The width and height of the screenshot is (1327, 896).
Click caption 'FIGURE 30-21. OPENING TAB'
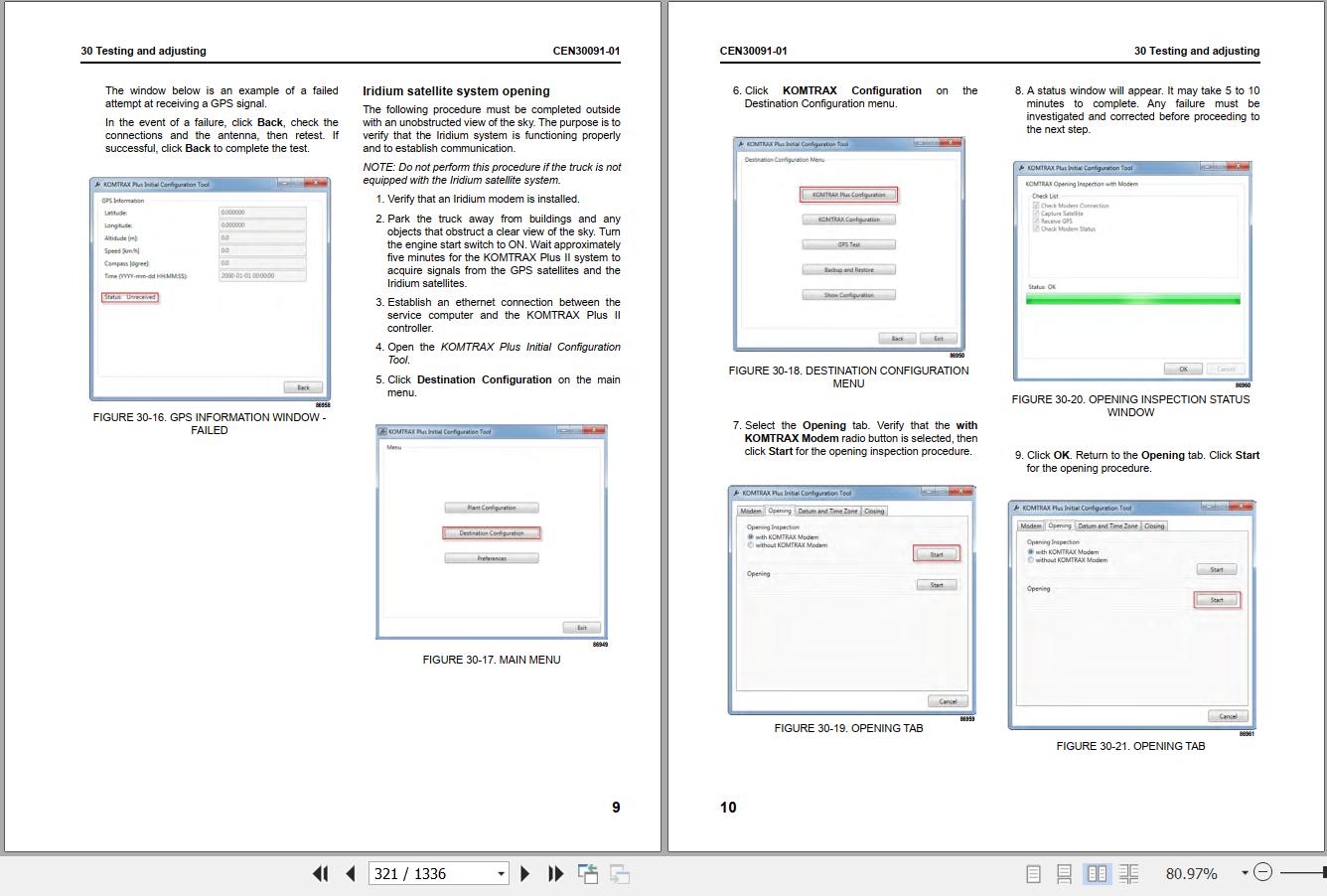[1130, 746]
